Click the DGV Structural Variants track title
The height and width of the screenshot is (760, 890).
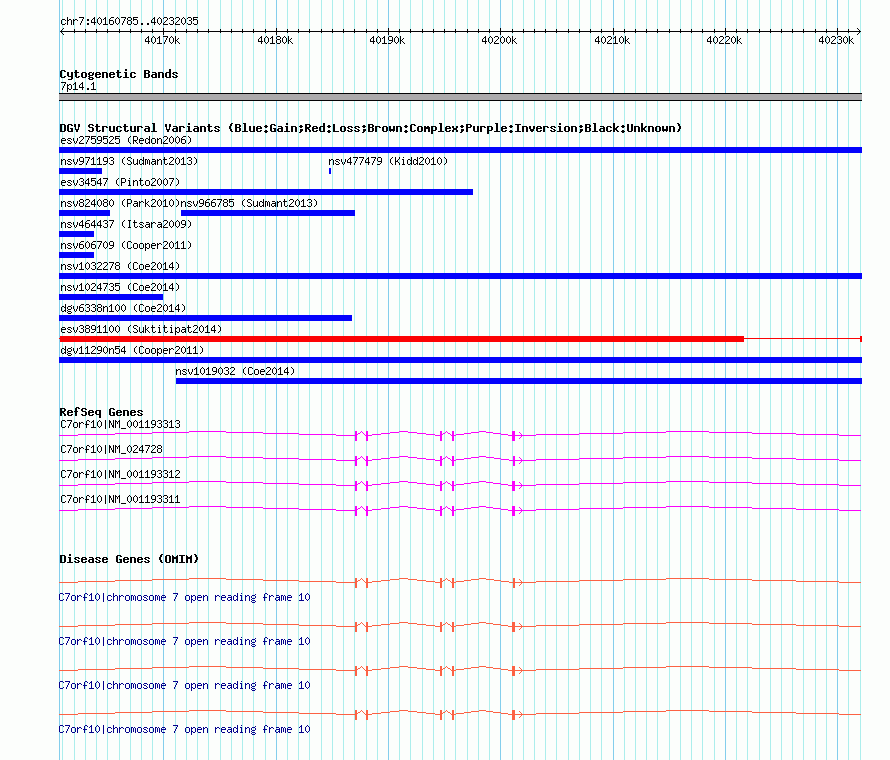[371, 128]
